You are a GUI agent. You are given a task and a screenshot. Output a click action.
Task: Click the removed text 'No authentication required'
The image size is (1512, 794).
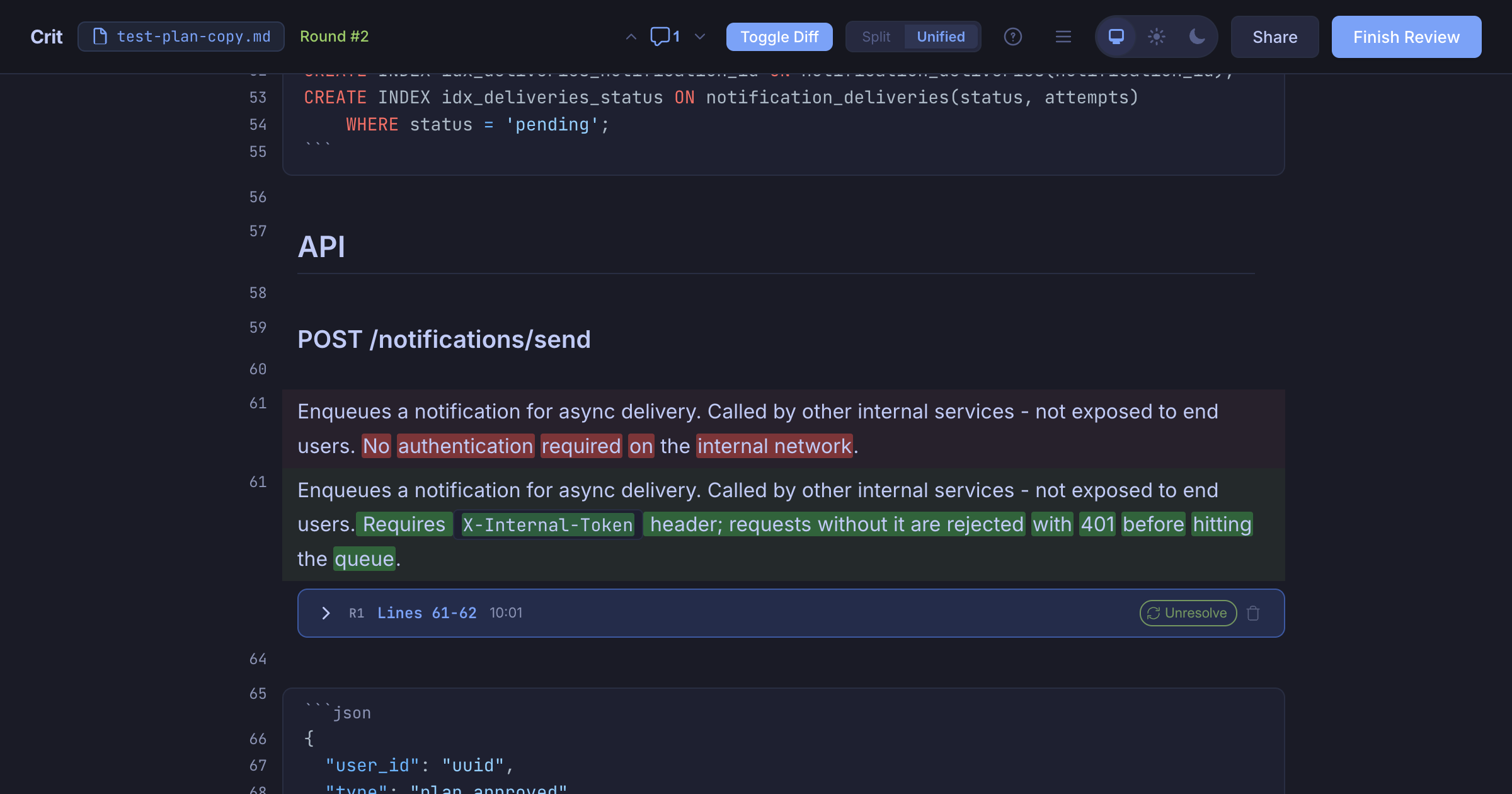tap(492, 446)
